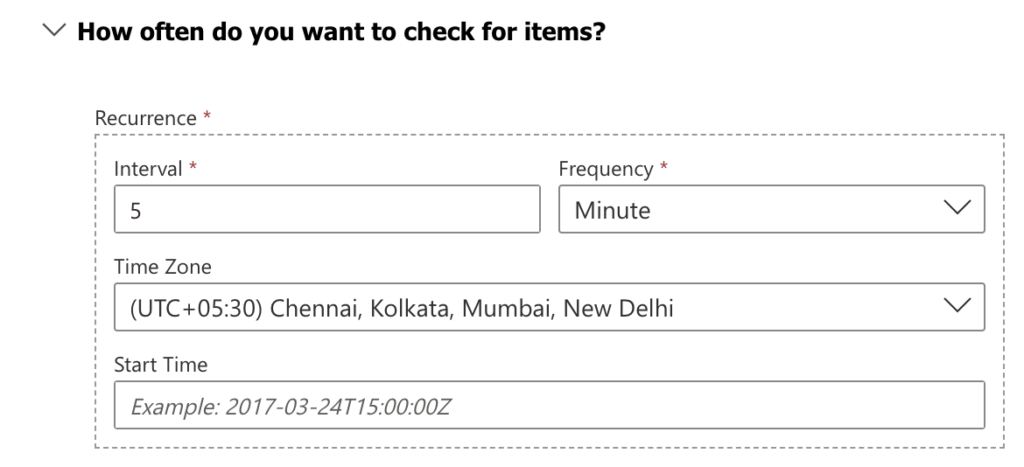Open the Frequency dropdown showing Minute
The width and height of the screenshot is (1024, 467).
coord(771,209)
